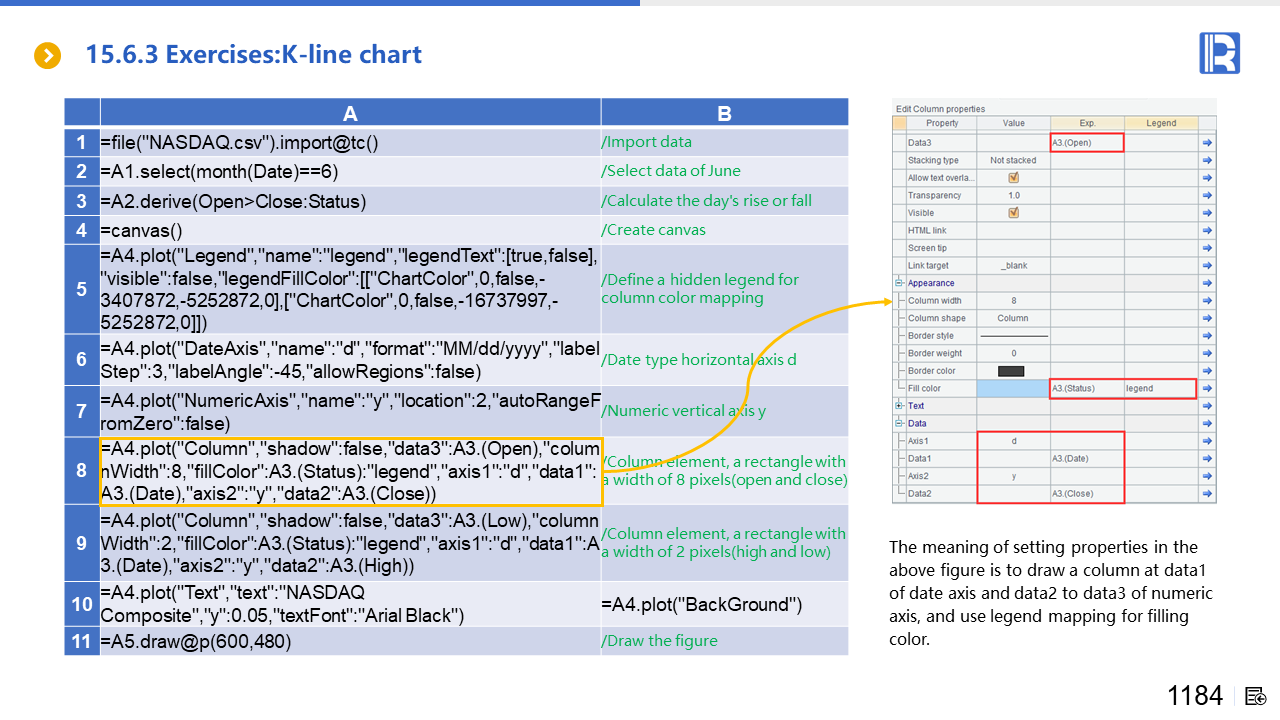Collapse the Appearance property group
Viewport: 1280px width, 720px height.
[898, 283]
